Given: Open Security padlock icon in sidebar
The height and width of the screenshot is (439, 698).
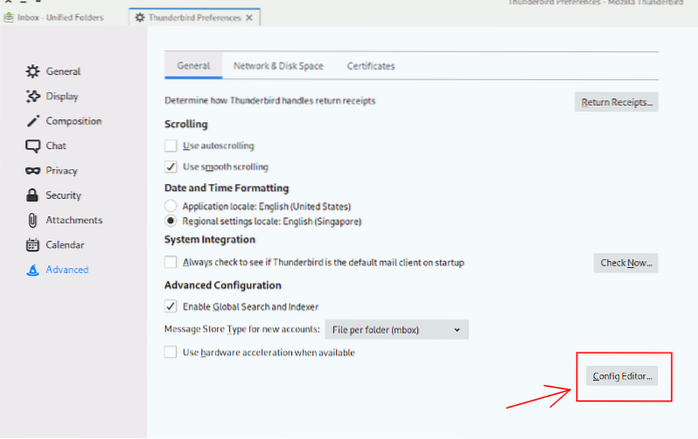Looking at the screenshot, I should click(x=33, y=196).
